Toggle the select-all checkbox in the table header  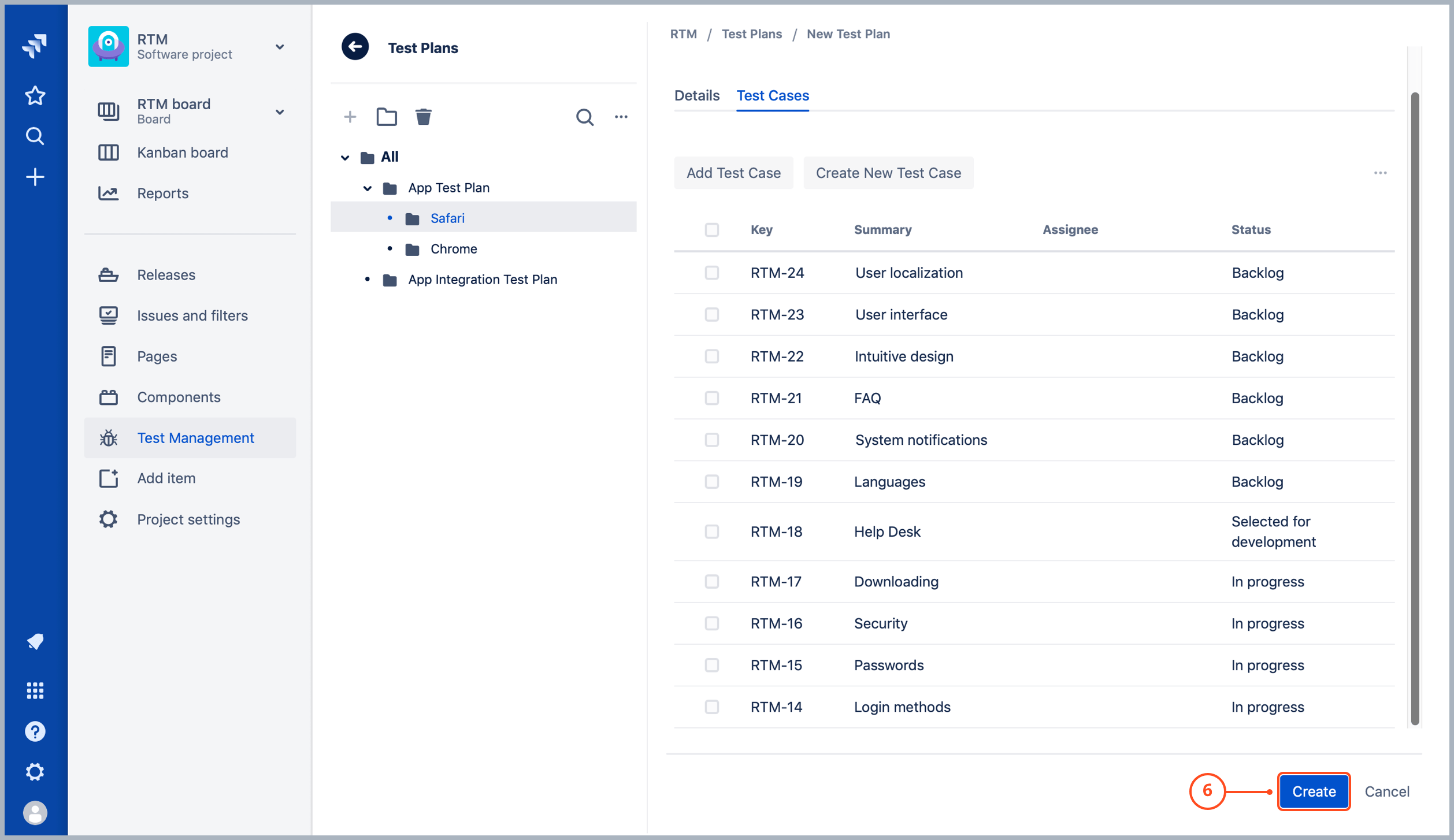point(711,230)
